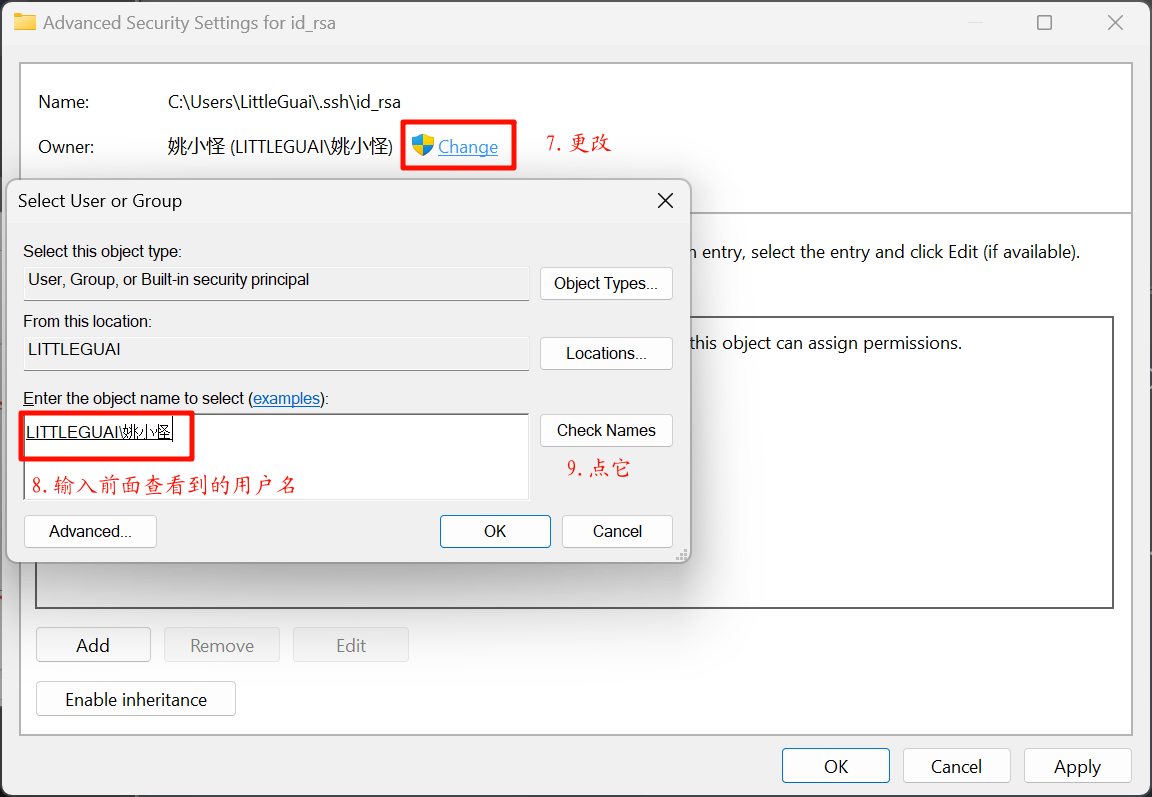The image size is (1152, 797).
Task: Open the examples help link
Action: [286, 398]
